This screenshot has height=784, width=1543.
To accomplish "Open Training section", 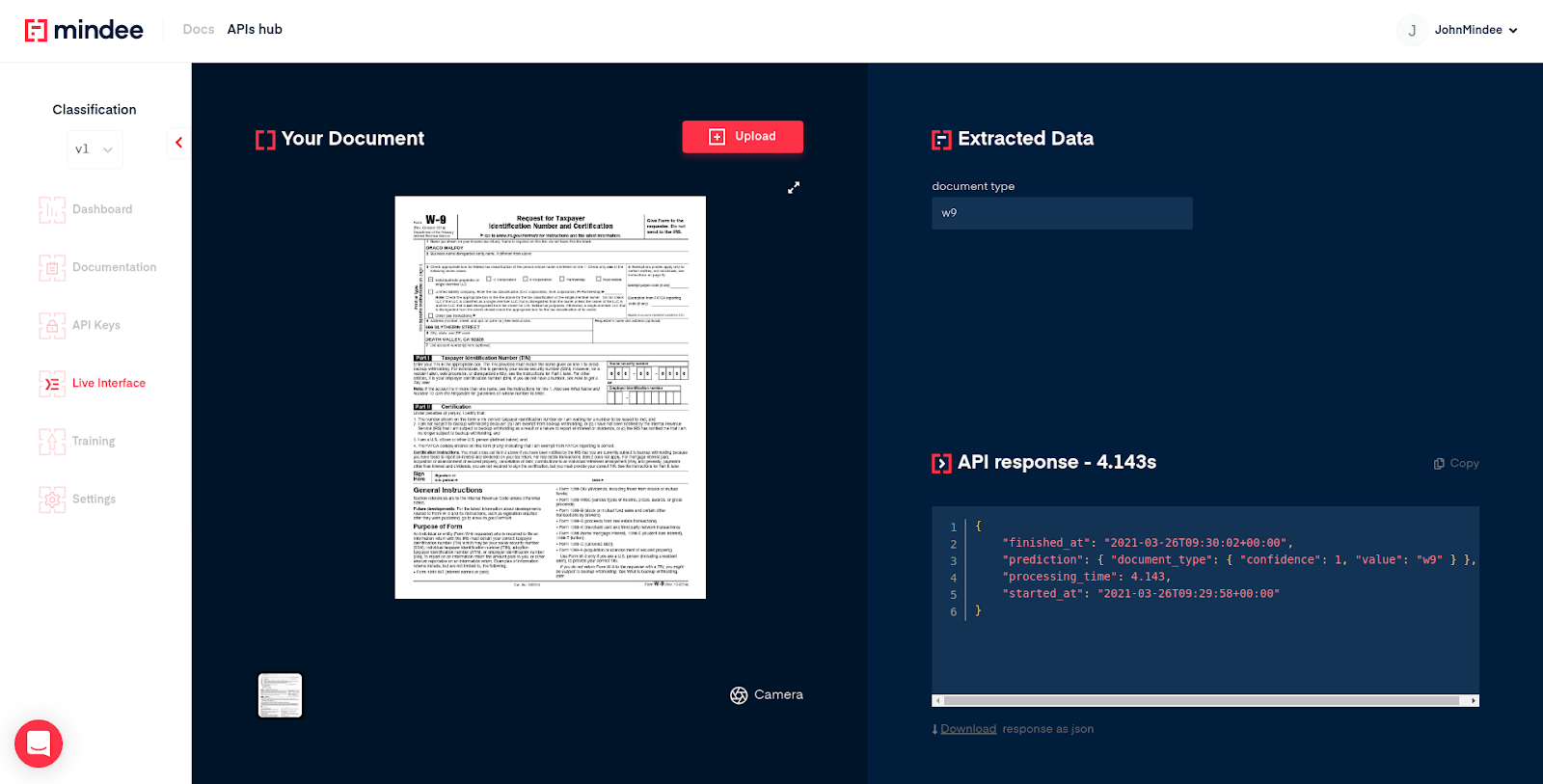I will (94, 441).
